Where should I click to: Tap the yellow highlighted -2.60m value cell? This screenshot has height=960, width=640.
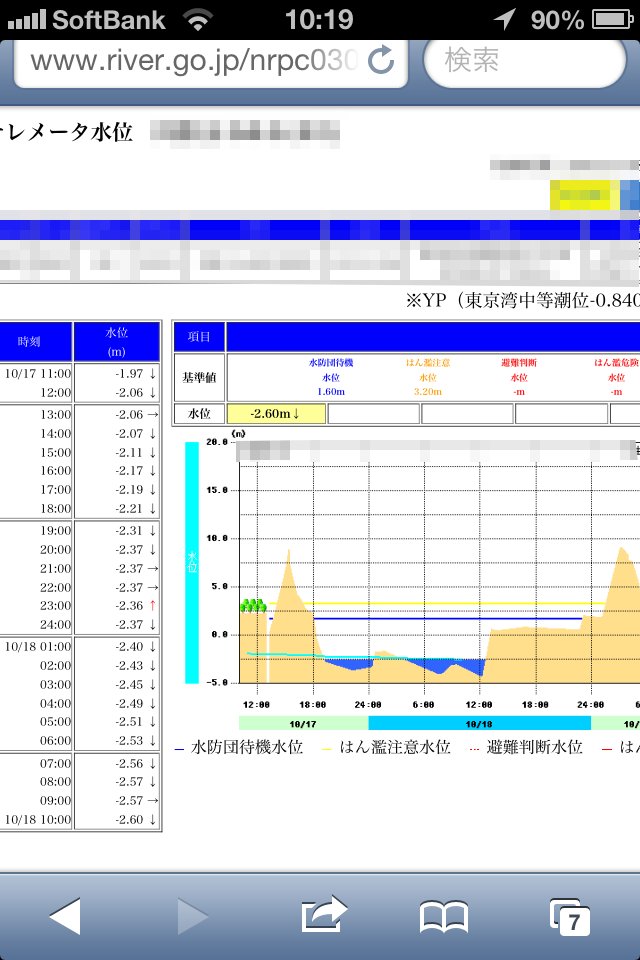tap(276, 414)
